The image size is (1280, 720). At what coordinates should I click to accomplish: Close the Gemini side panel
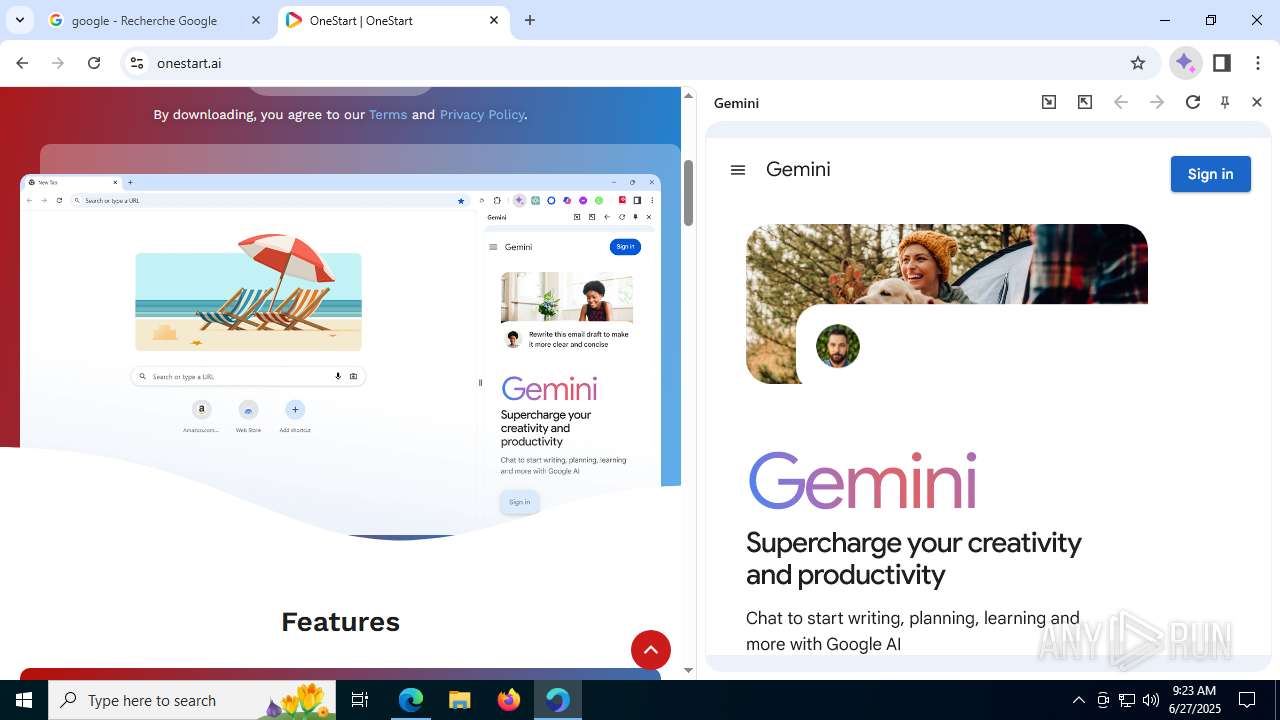pyautogui.click(x=1257, y=102)
